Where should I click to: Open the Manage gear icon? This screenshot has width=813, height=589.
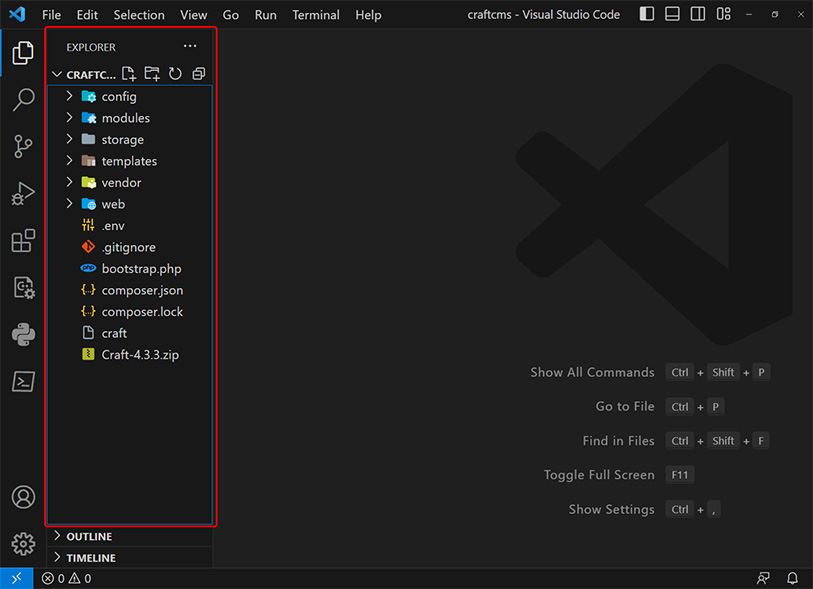23,544
